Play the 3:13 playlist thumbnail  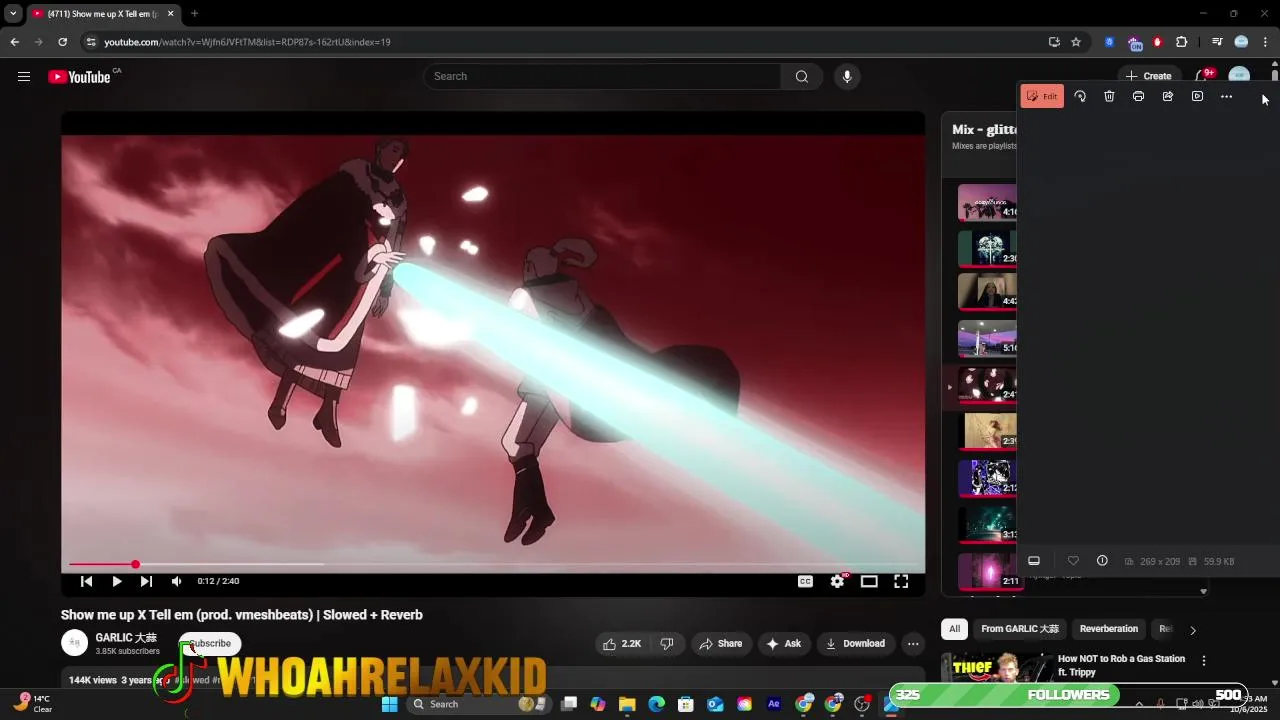(988, 524)
